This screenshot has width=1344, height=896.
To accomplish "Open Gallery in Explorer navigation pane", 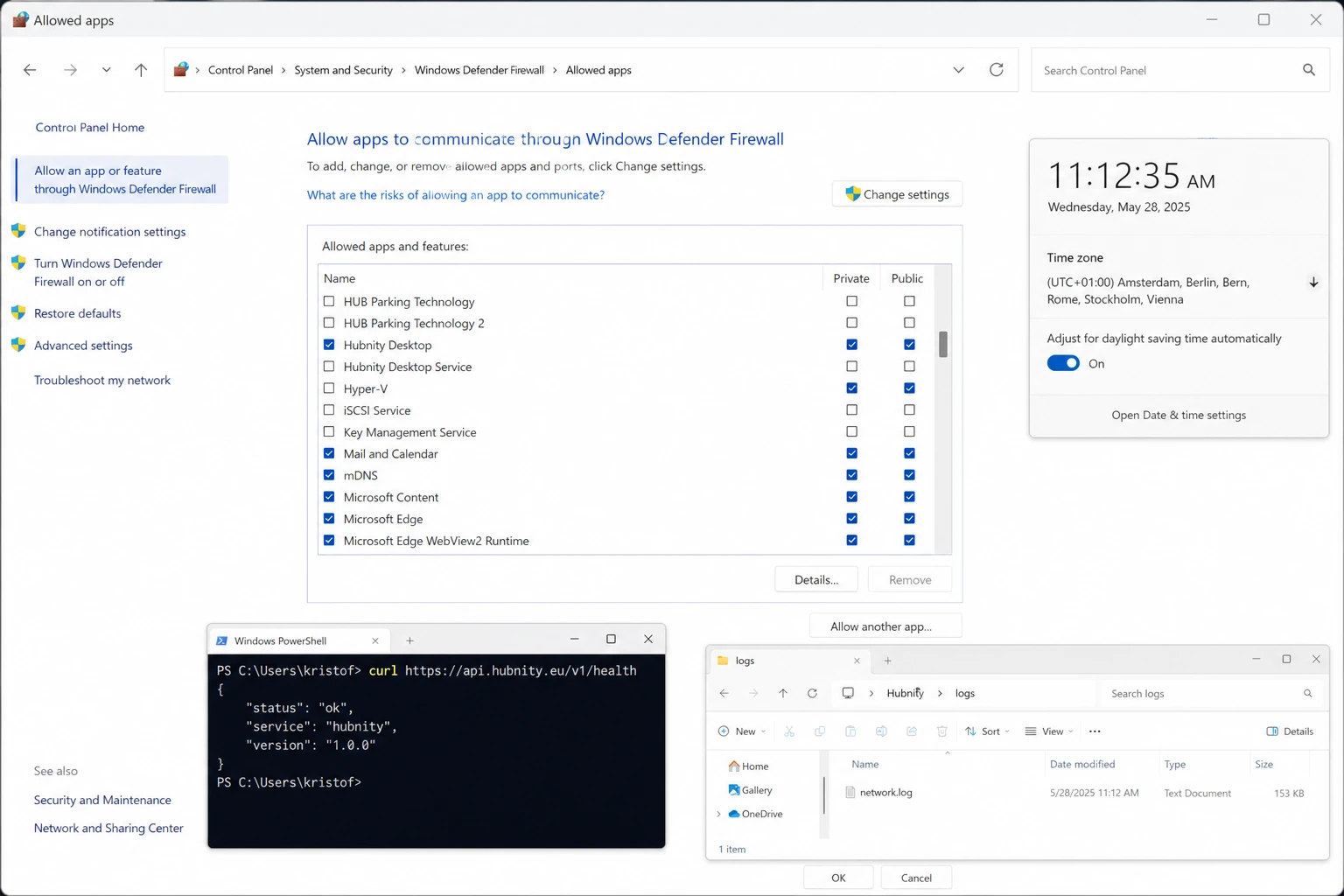I will coord(750,790).
